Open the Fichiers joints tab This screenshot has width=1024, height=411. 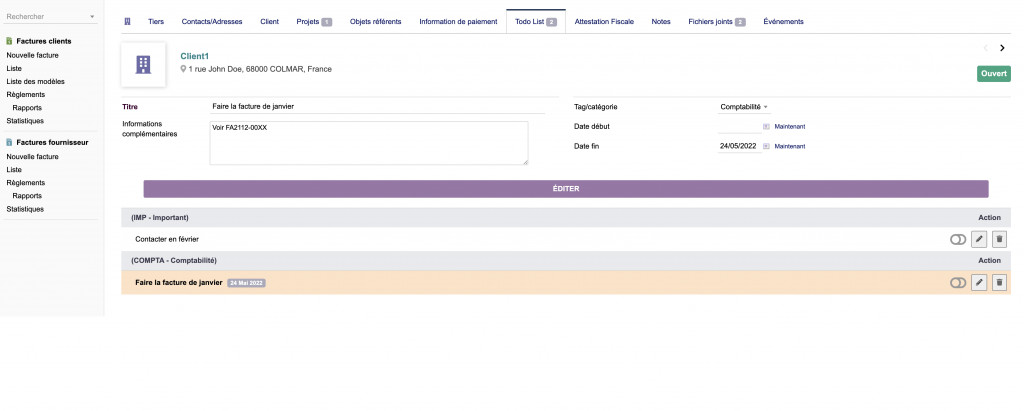[716, 22]
